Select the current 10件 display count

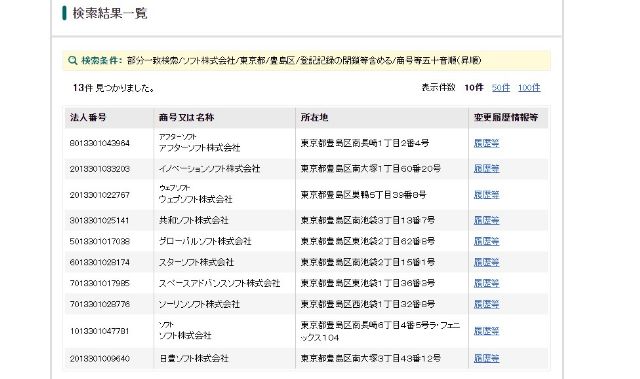point(474,88)
